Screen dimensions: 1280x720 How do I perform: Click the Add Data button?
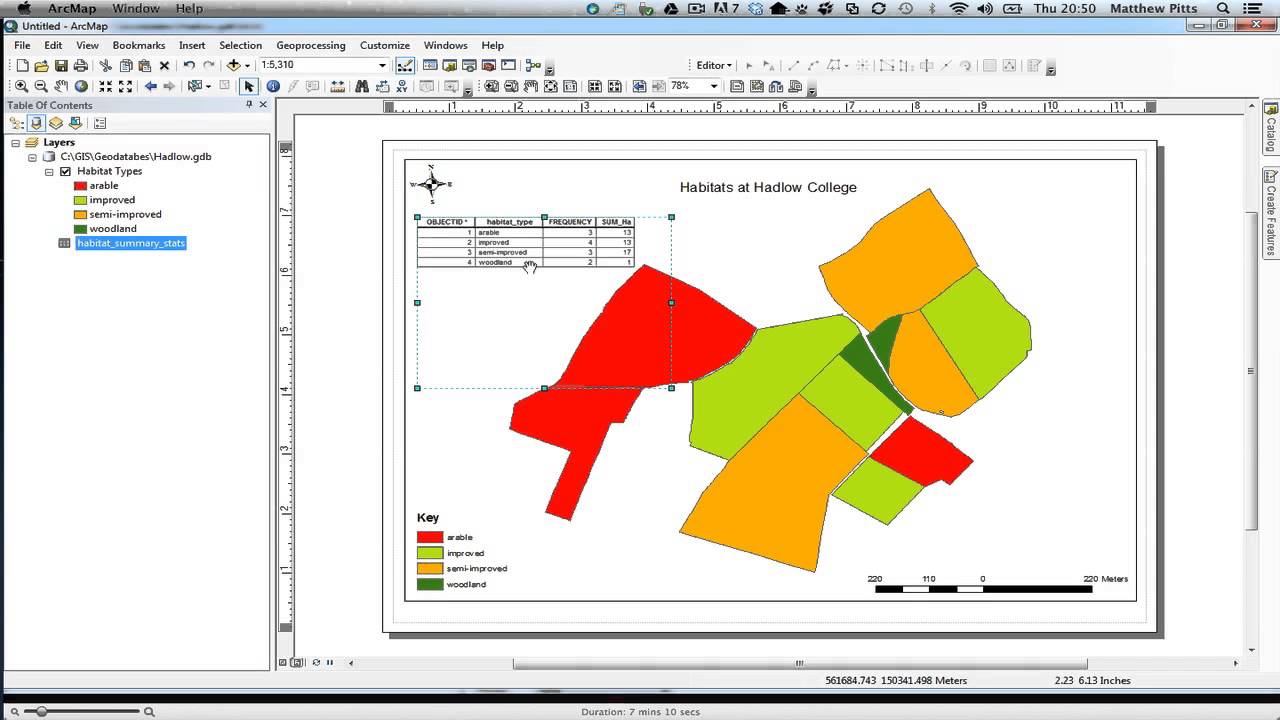pos(233,66)
